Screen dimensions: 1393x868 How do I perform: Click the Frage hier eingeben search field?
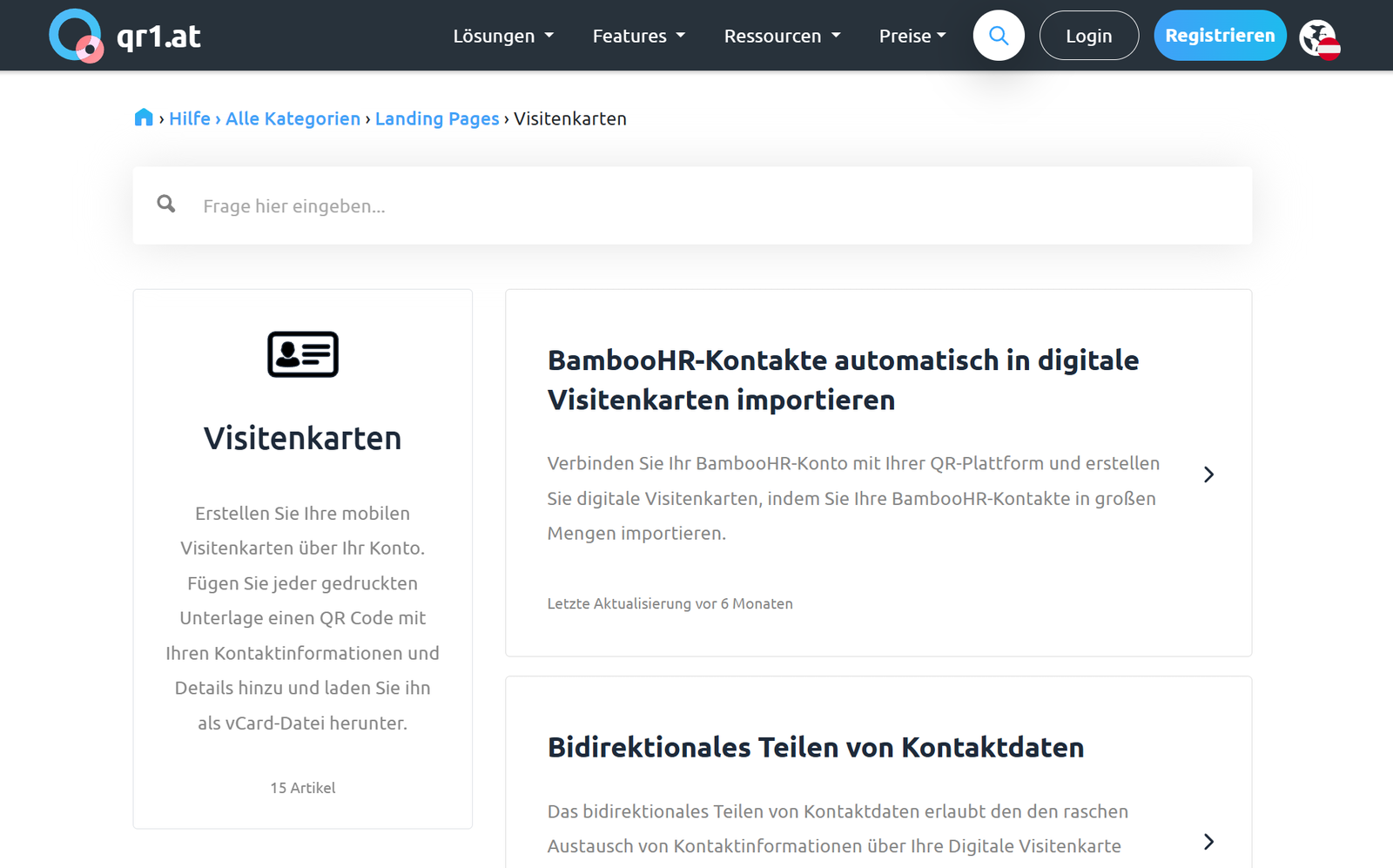point(522,205)
